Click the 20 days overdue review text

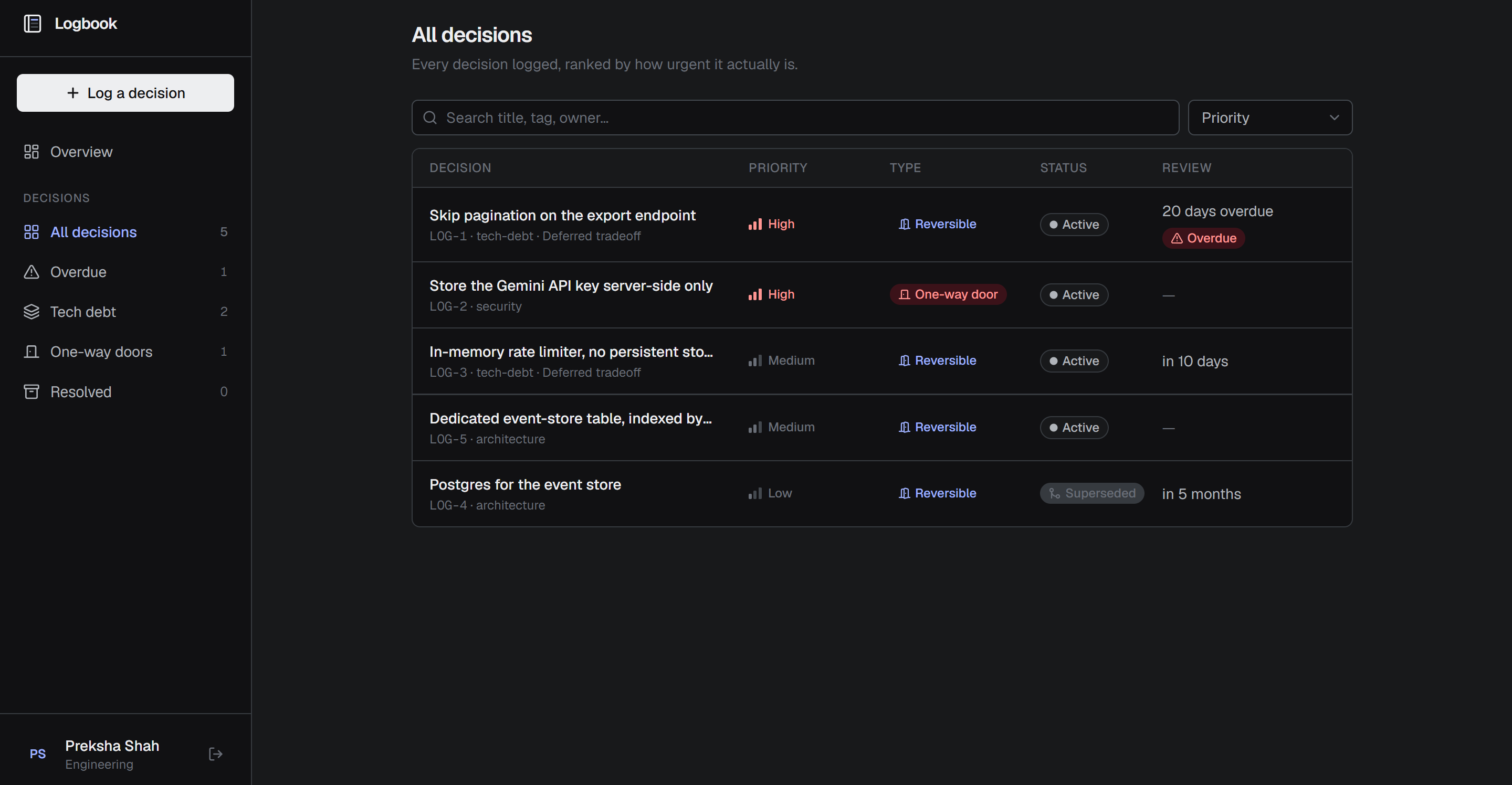(x=1217, y=211)
